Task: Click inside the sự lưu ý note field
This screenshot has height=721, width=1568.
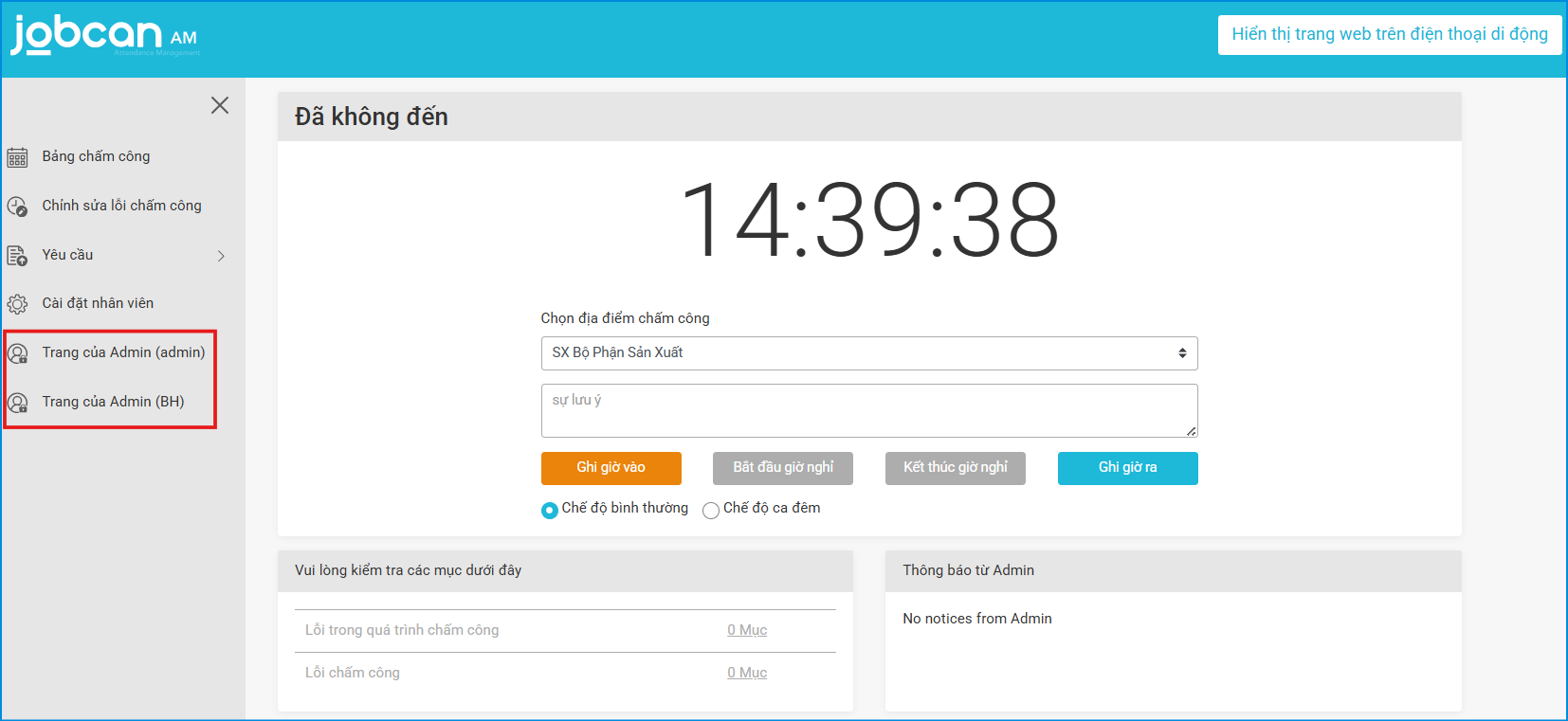Action: [x=868, y=410]
